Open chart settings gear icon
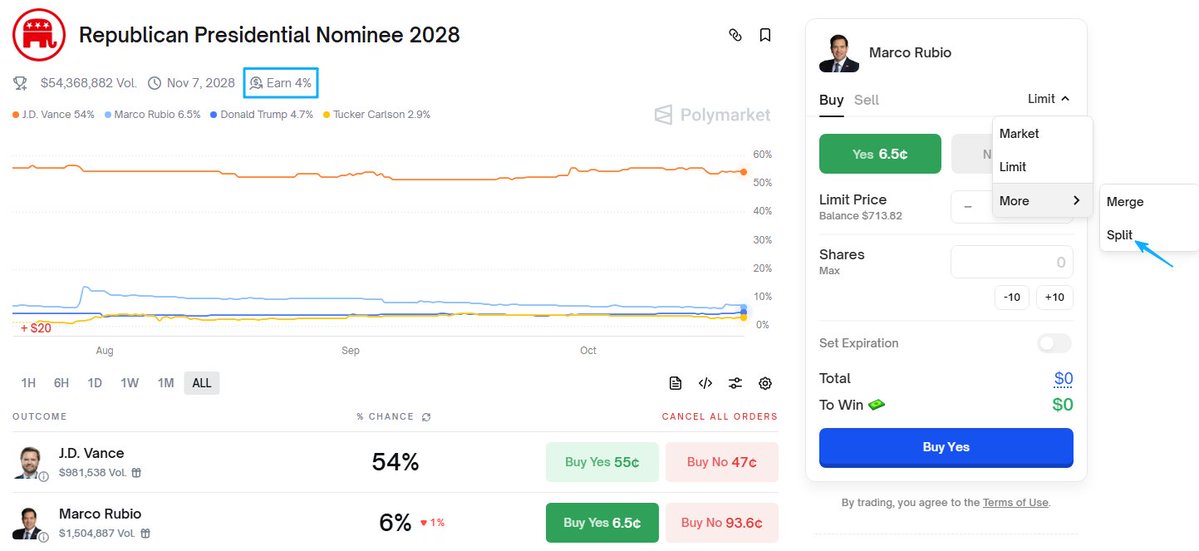This screenshot has height=551, width=1199. [765, 383]
